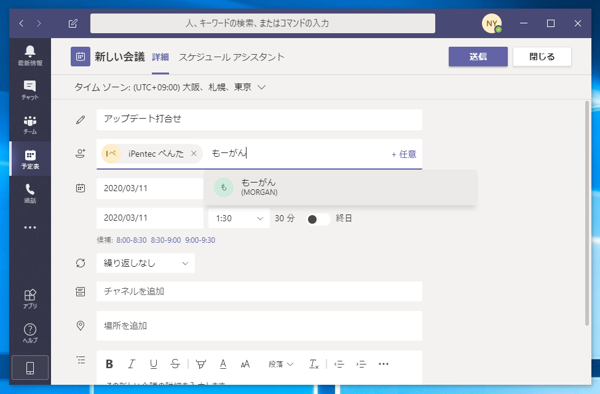Open more formatting options ellipsis
This screenshot has width=600, height=394.
383,364
